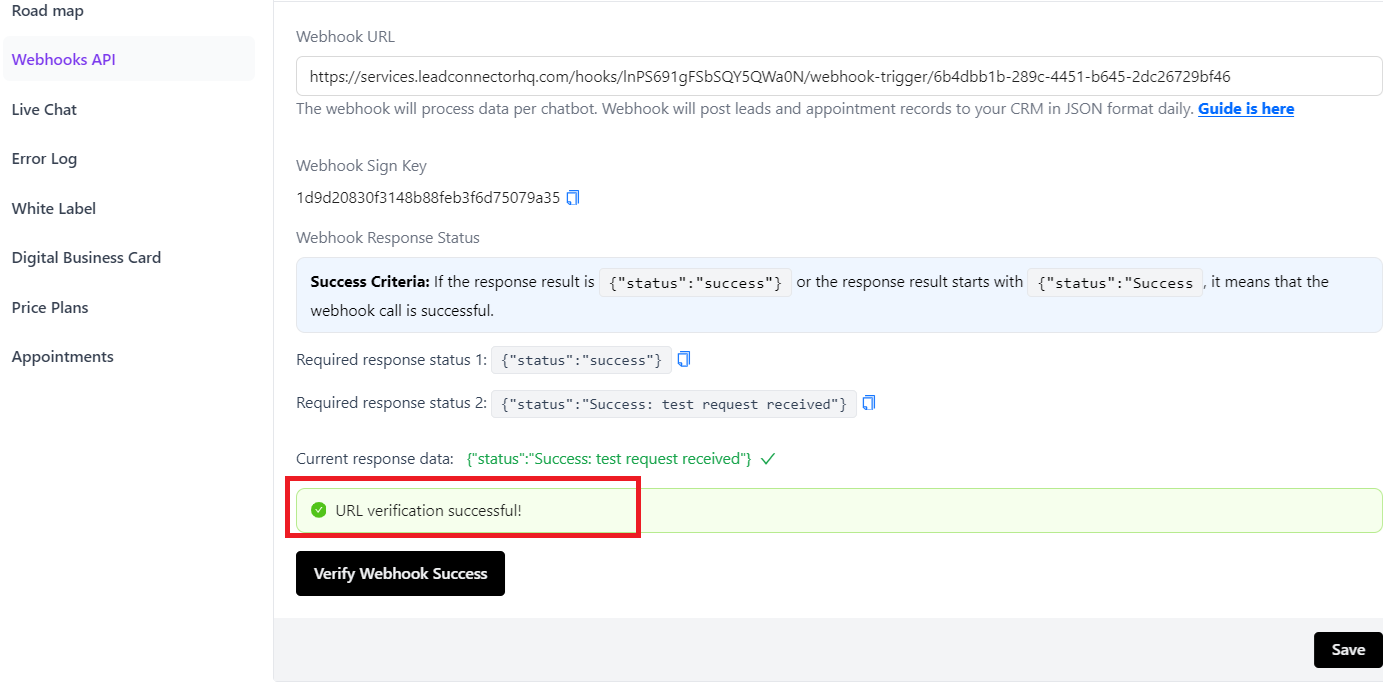
Task: View Price Plans
Action: coord(50,307)
